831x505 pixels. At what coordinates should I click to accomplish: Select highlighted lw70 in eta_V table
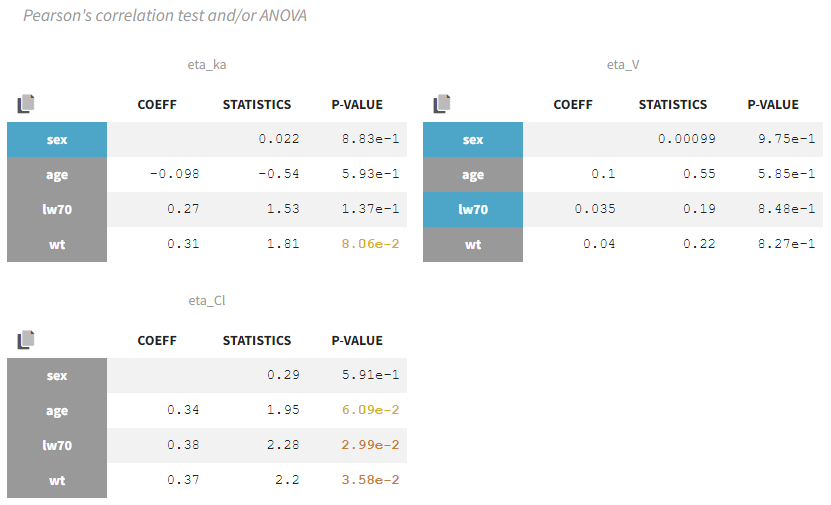pyautogui.click(x=473, y=209)
